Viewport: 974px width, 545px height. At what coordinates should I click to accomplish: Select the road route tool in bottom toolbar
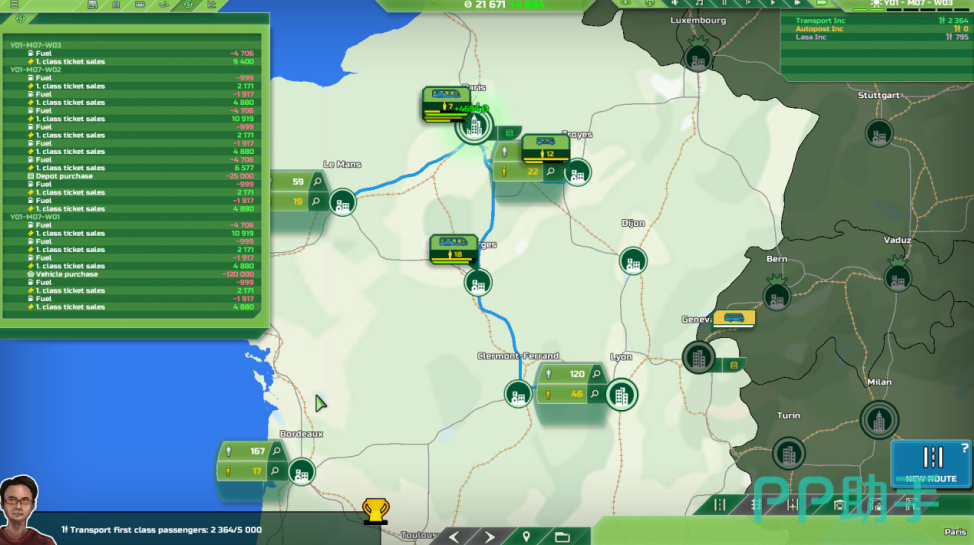click(x=720, y=505)
